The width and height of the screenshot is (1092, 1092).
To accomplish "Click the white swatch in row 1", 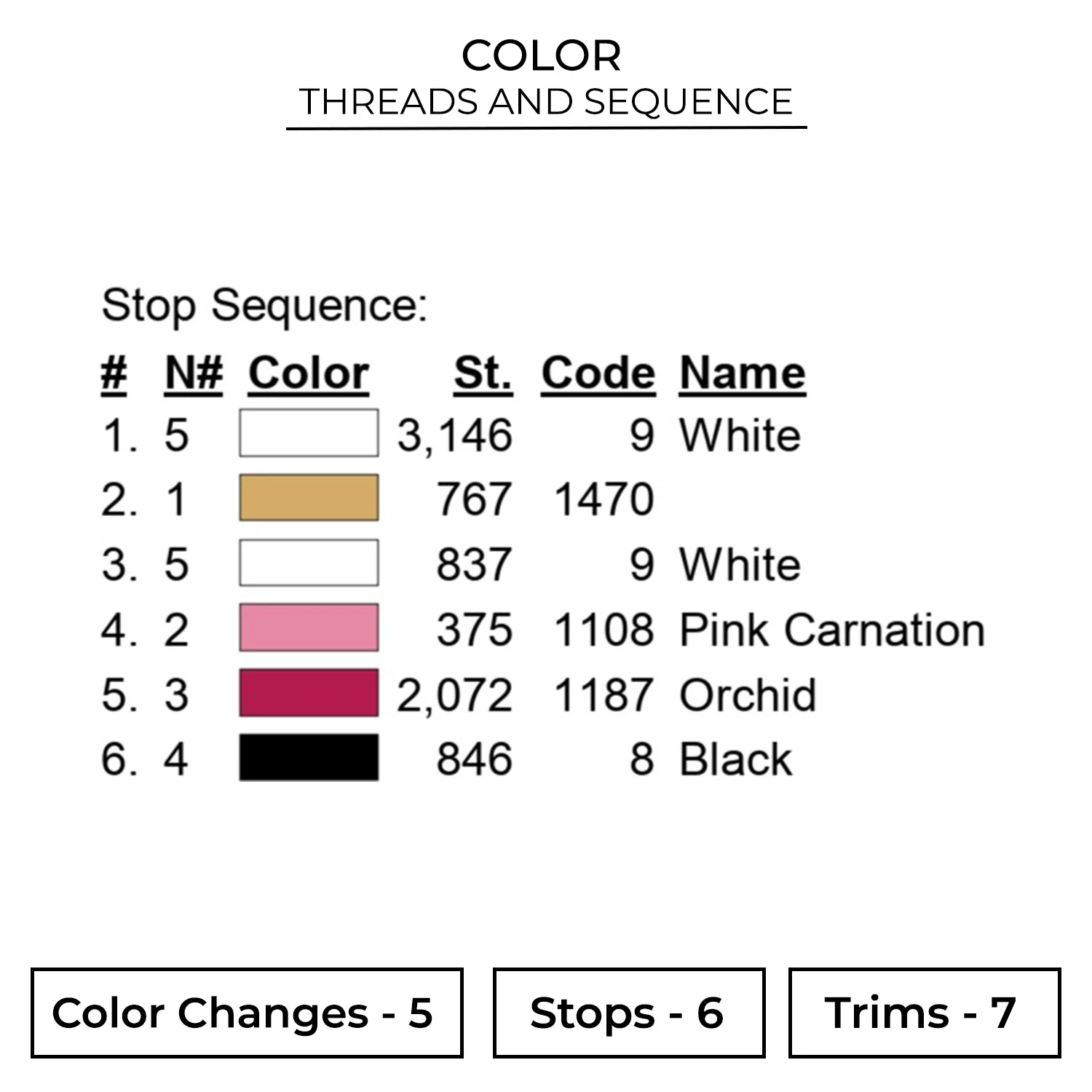I will coord(309,433).
